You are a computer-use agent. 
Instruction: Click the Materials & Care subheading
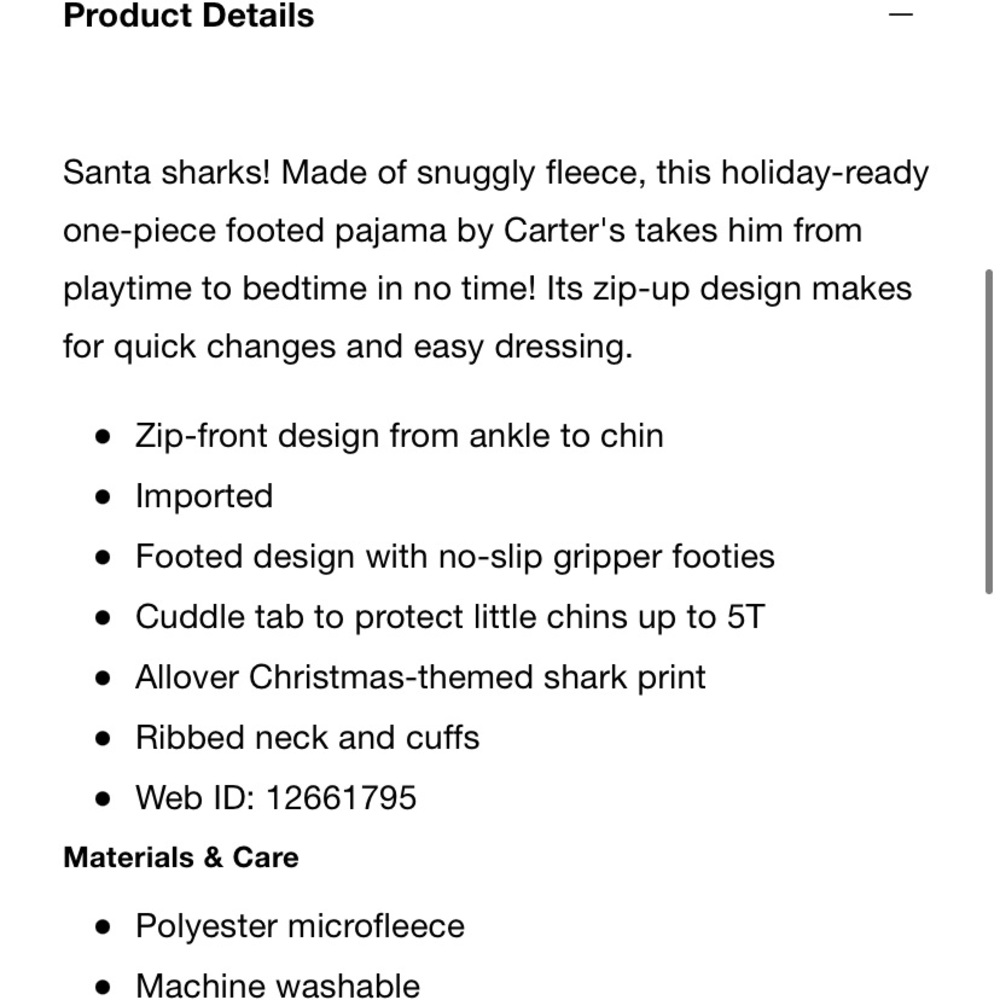click(181, 857)
